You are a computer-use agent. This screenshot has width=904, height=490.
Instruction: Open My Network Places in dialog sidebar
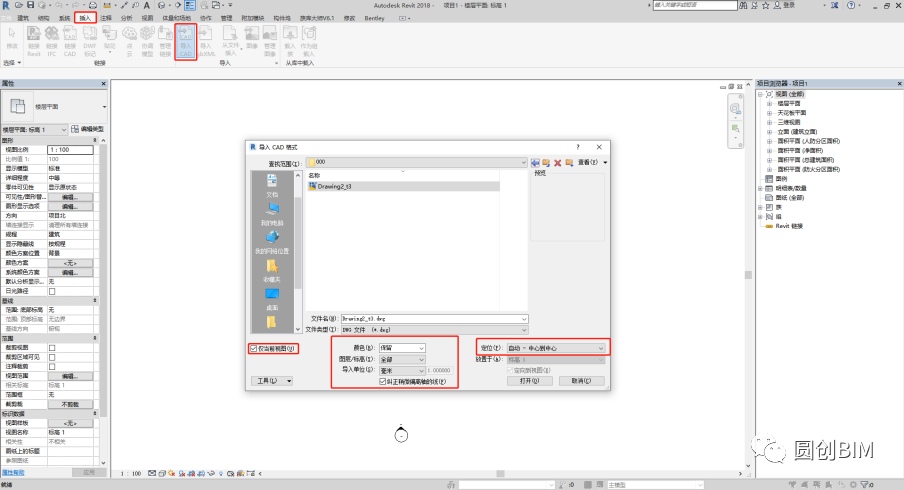pos(272,242)
